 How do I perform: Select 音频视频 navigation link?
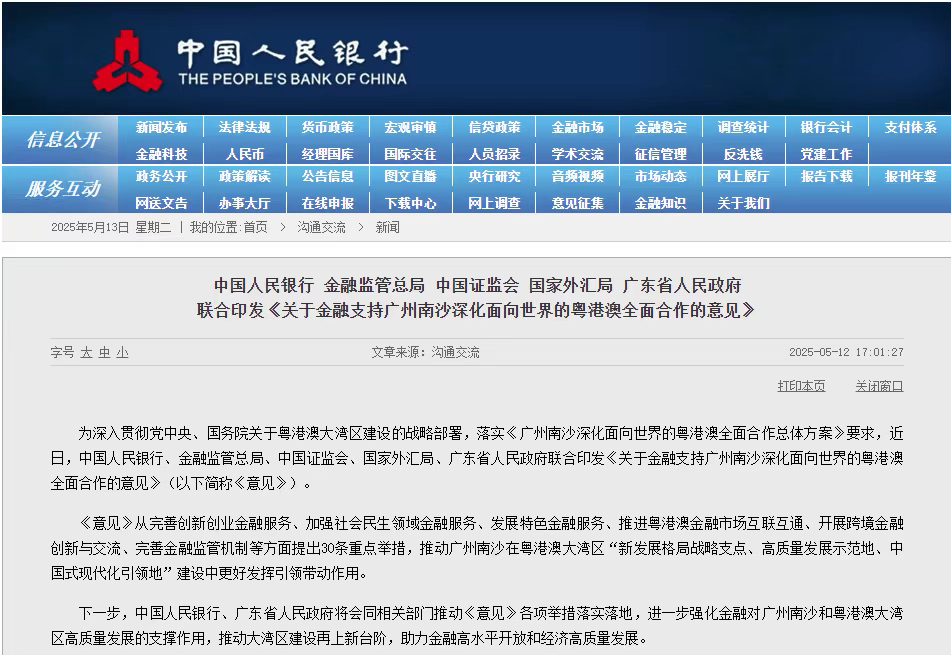pos(577,176)
